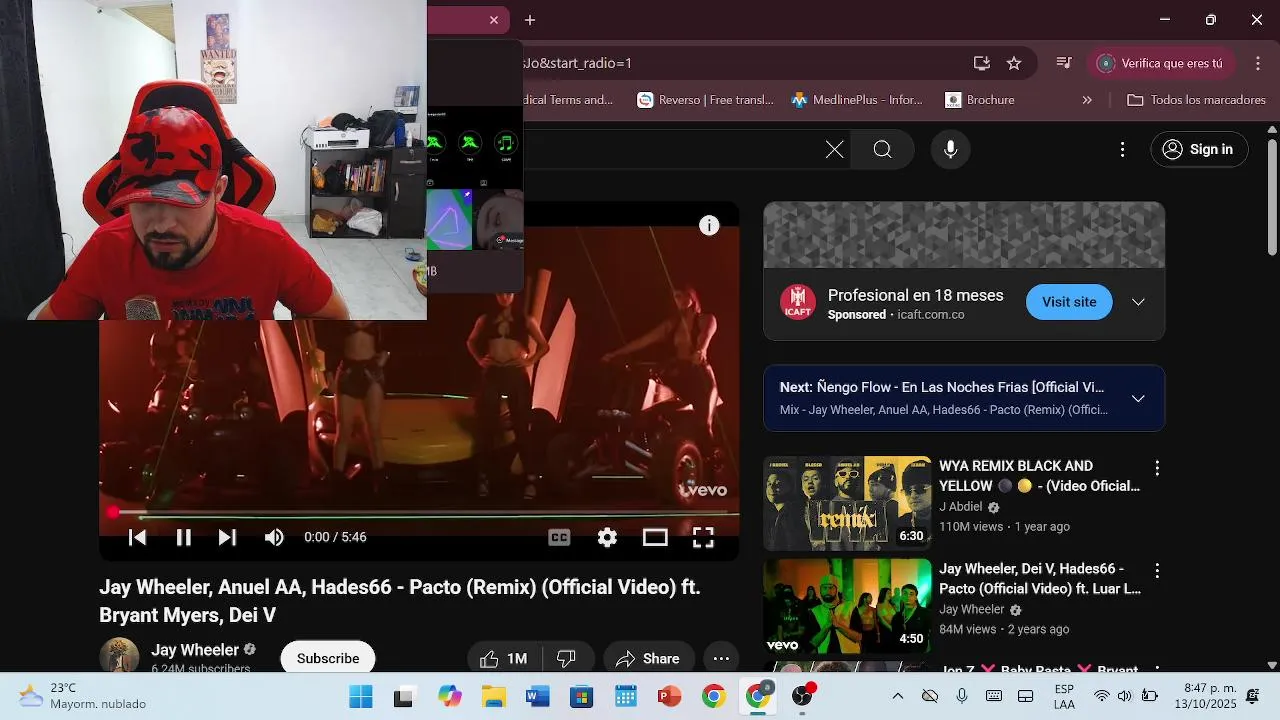Open the player settings gear
The image size is (1280, 720).
tap(607, 537)
